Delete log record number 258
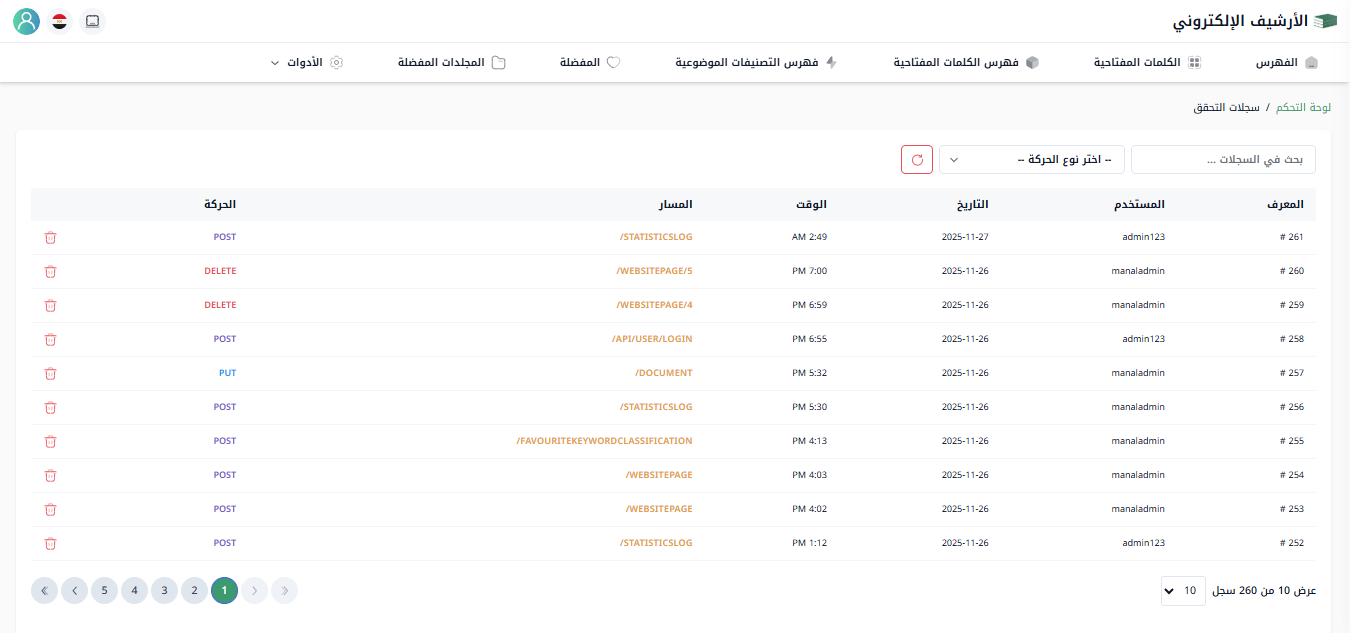1351x633 pixels. click(51, 340)
